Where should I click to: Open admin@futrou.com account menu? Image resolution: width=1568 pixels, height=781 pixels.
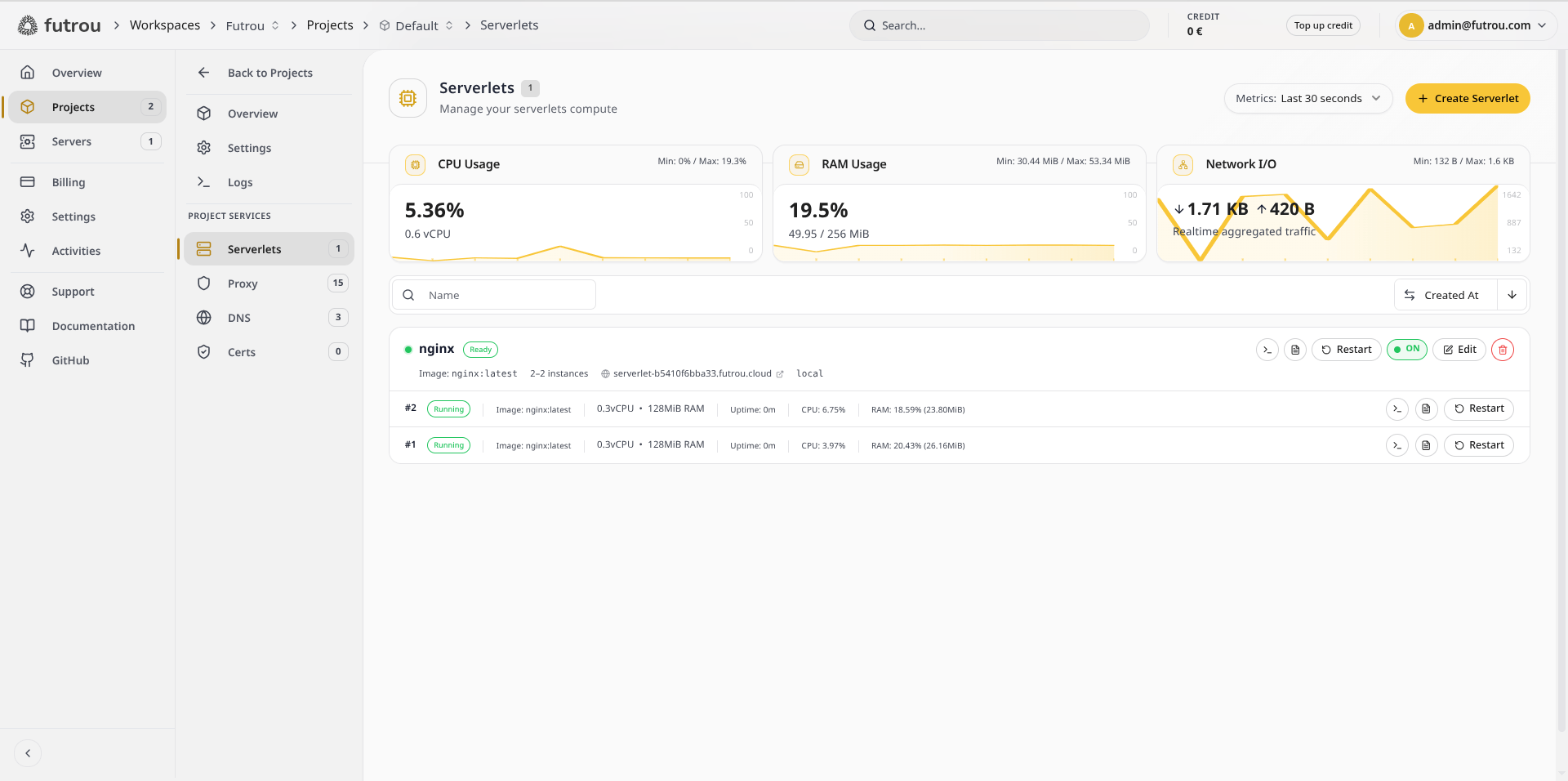pos(1477,25)
